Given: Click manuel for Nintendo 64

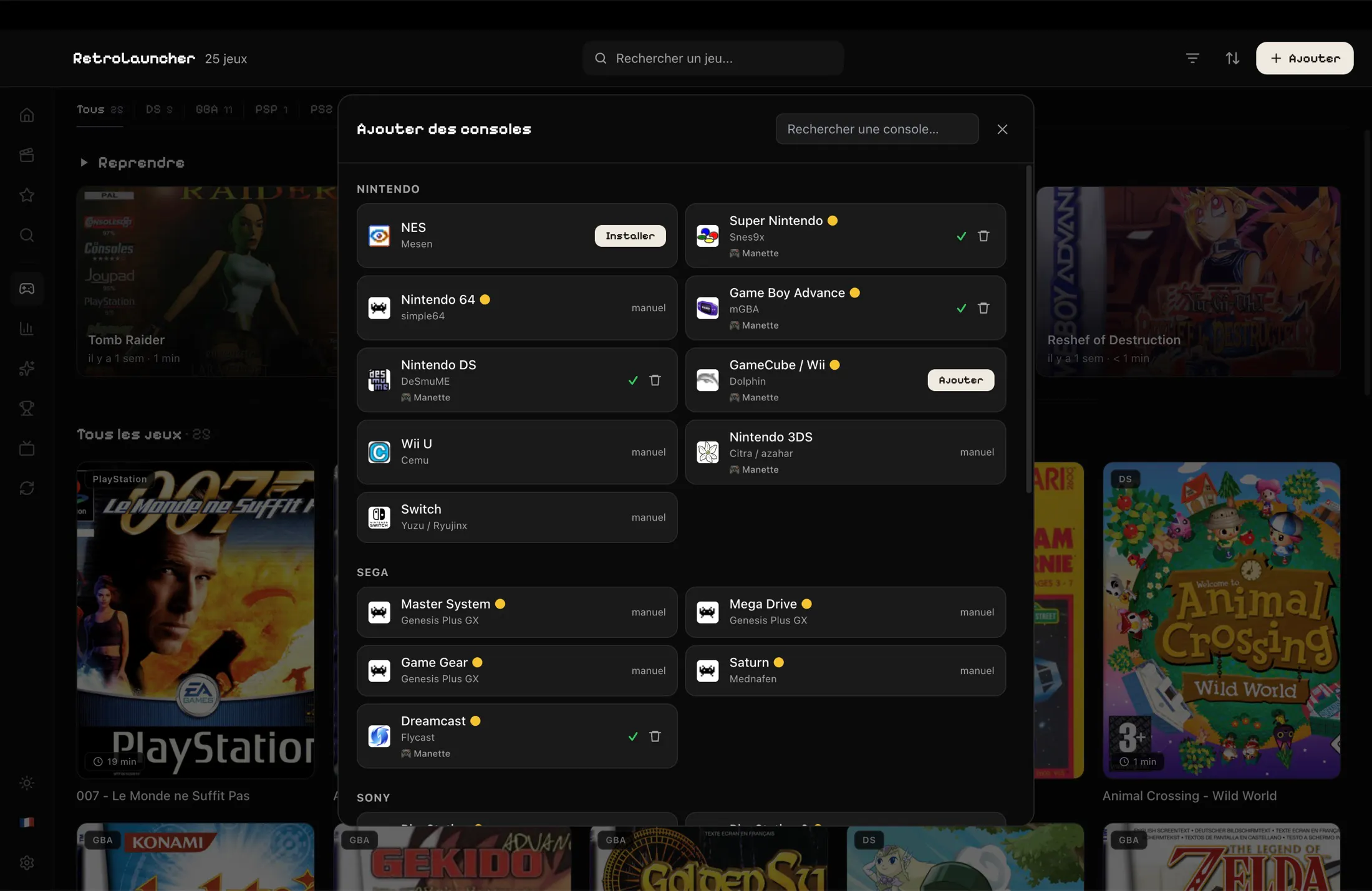Looking at the screenshot, I should coord(649,308).
